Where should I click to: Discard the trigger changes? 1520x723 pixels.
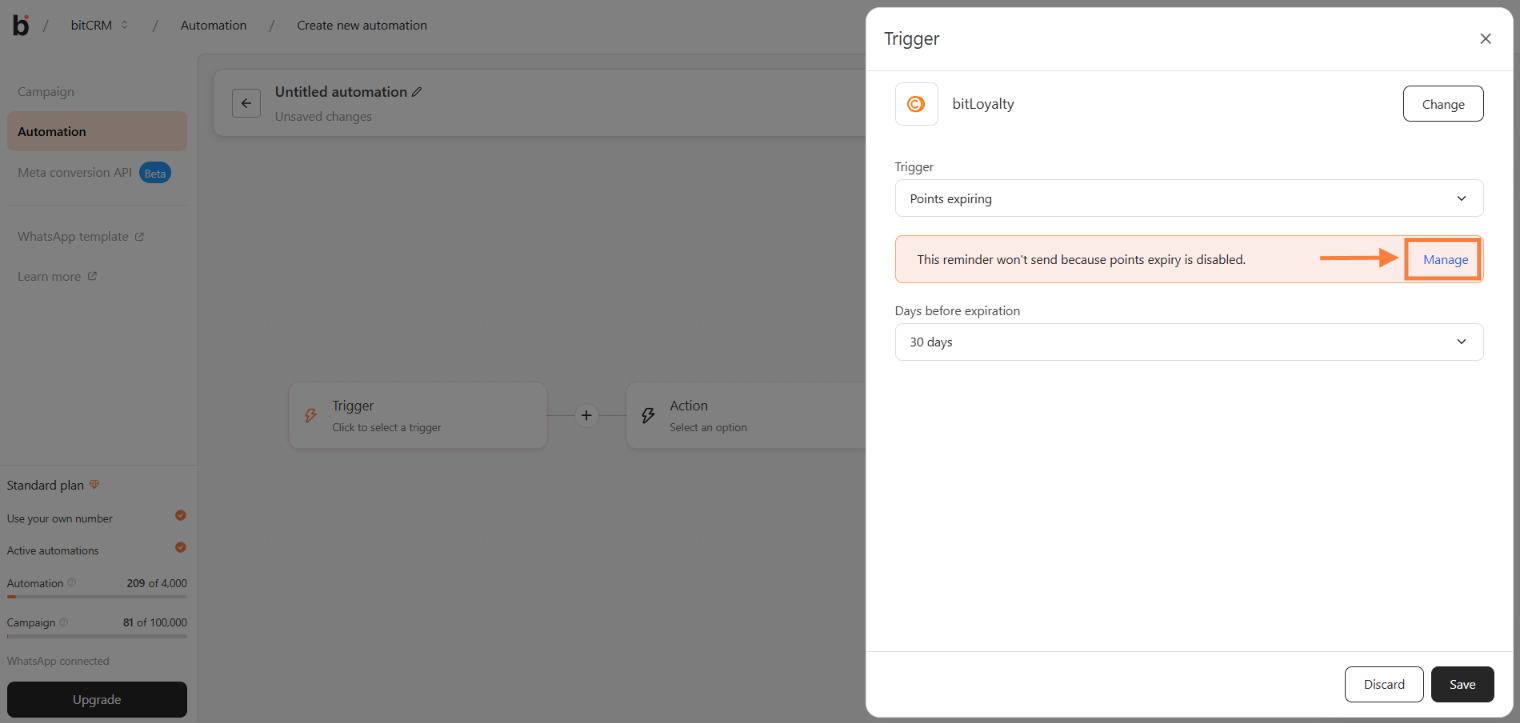(1384, 684)
